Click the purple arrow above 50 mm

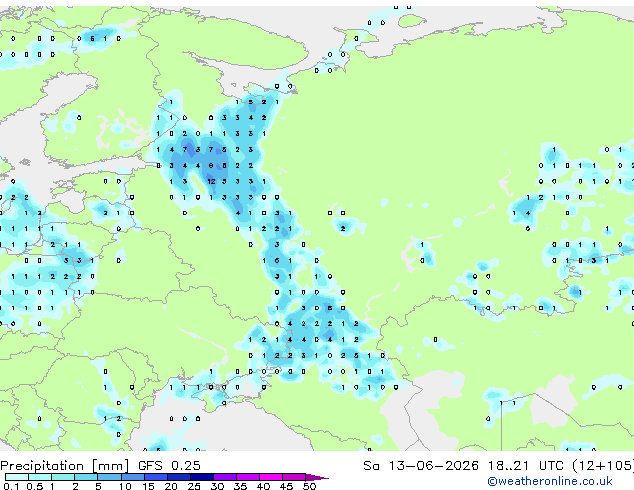pyautogui.click(x=317, y=477)
